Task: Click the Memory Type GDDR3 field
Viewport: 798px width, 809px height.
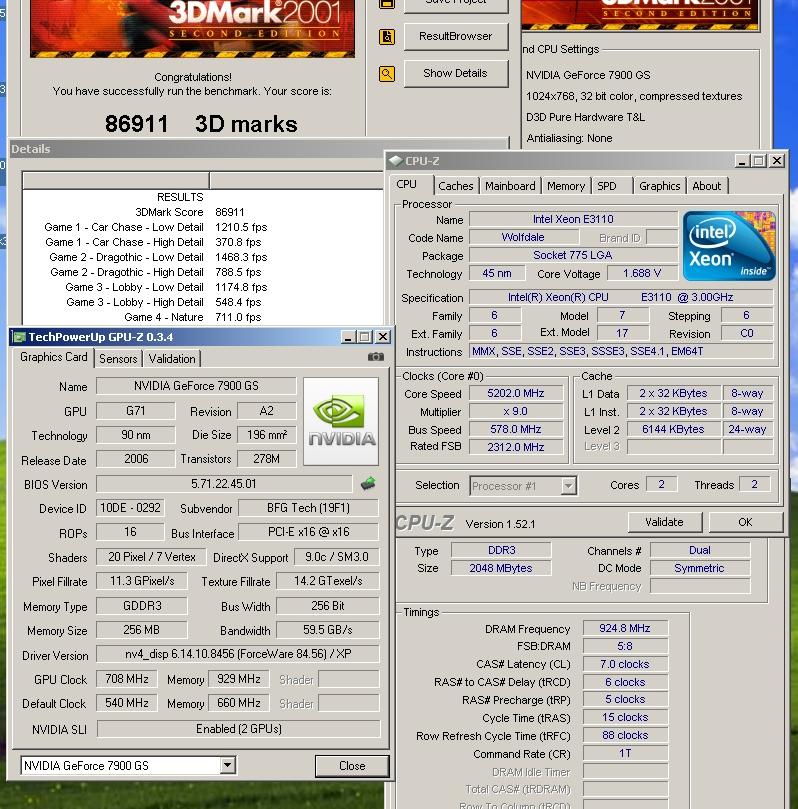Action: tap(142, 606)
